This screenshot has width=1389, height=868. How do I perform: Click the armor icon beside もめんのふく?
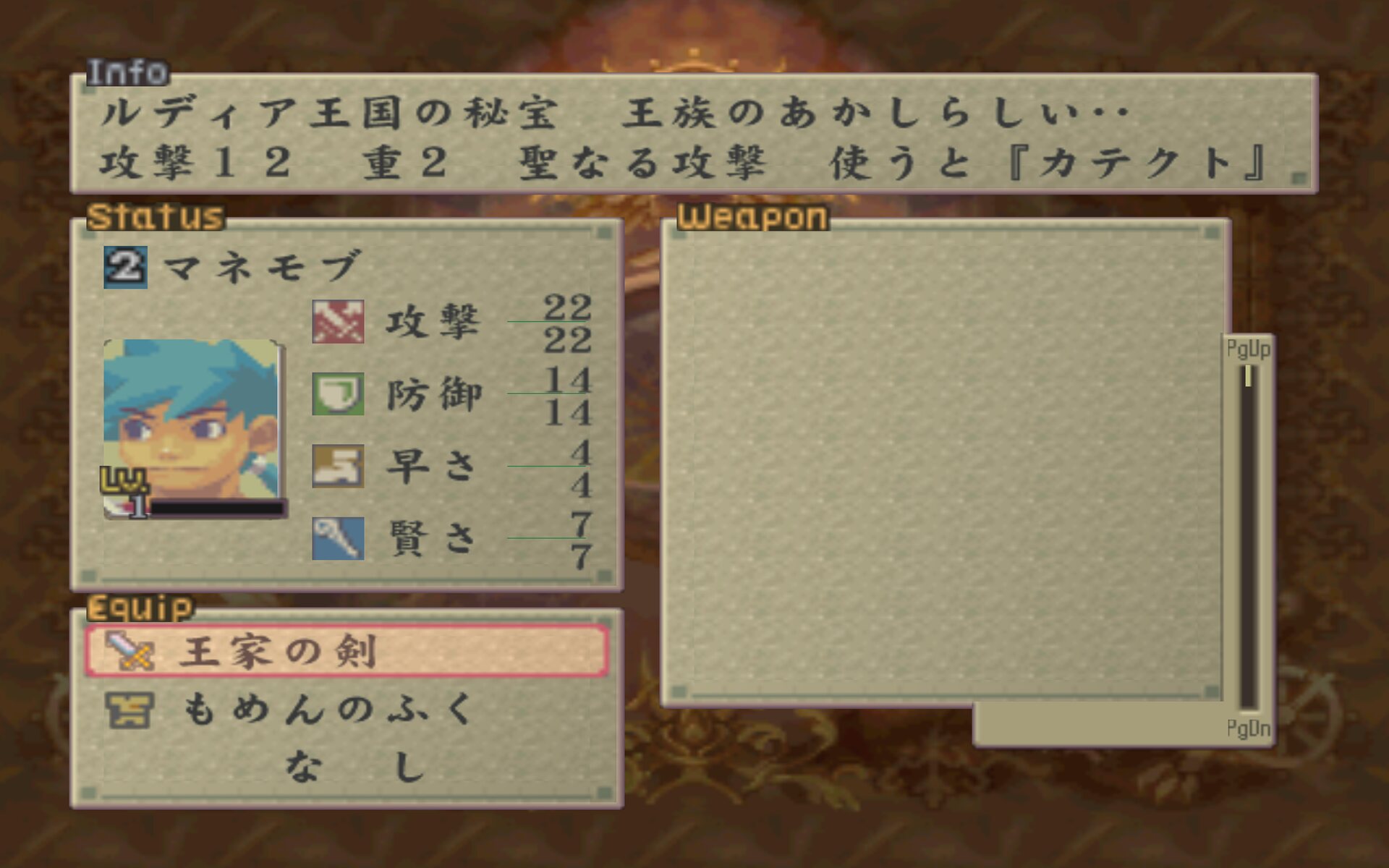tap(129, 710)
